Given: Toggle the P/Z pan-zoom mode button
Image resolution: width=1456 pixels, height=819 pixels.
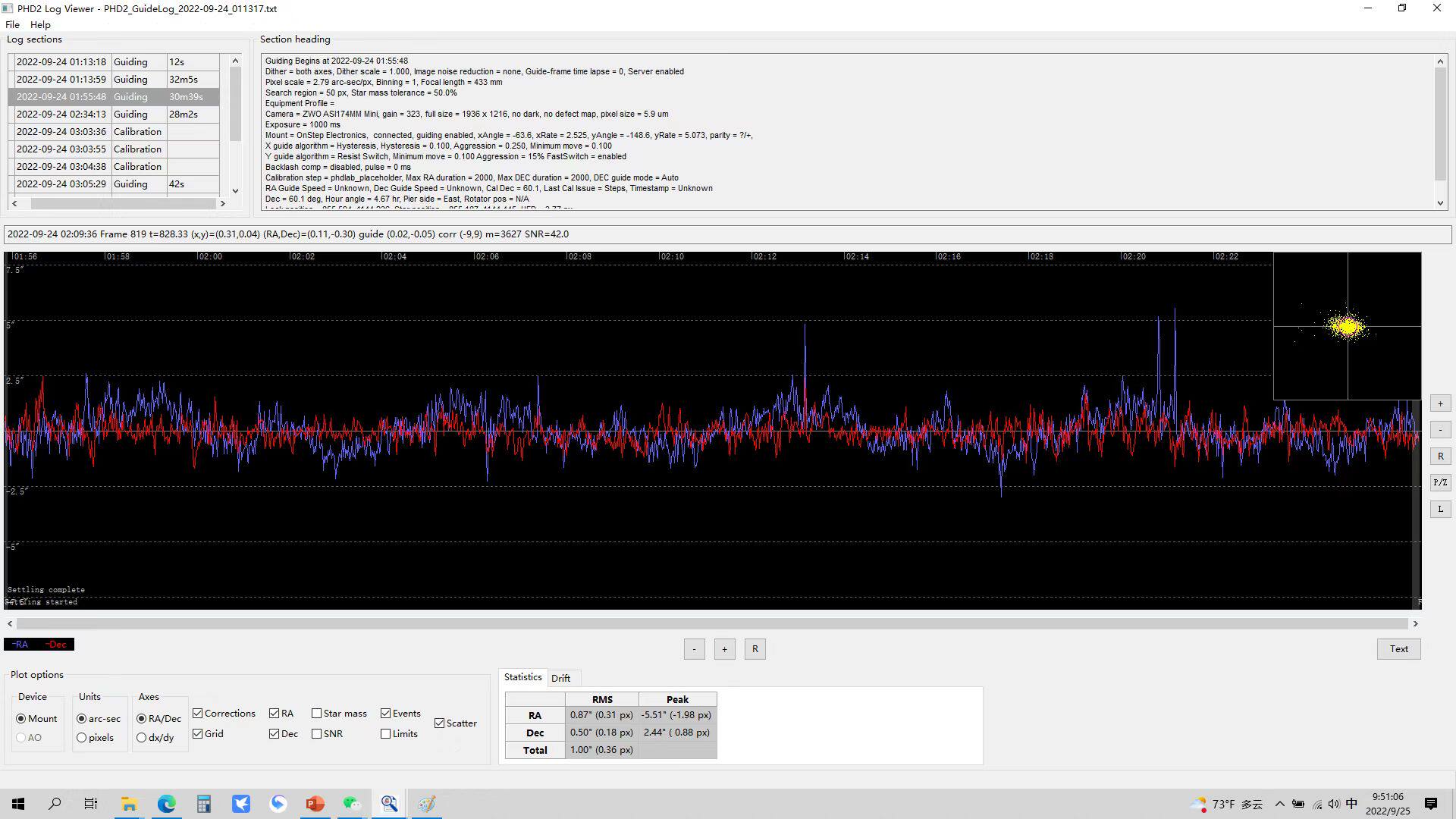Looking at the screenshot, I should point(1440,482).
